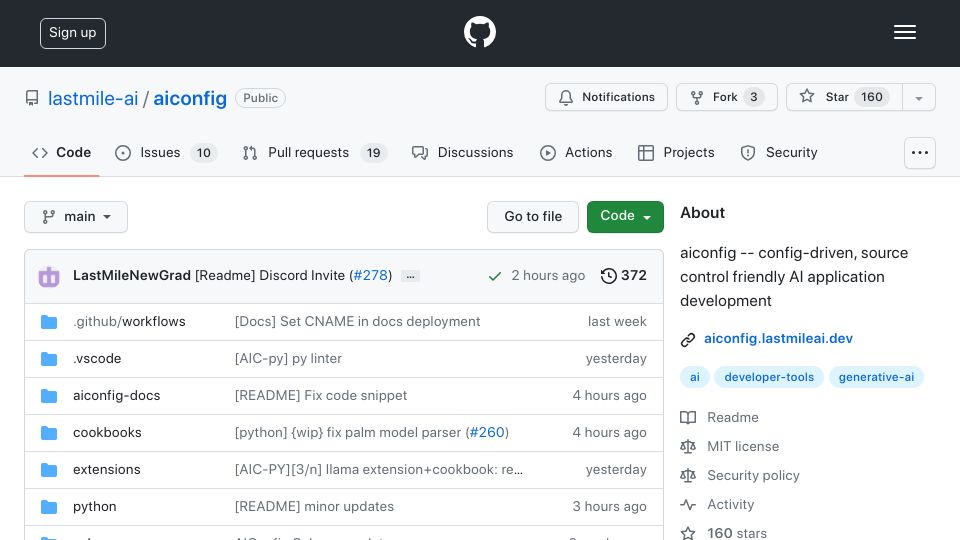Image resolution: width=960 pixels, height=540 pixels.
Task: Click the Activity pulse icon
Action: pyautogui.click(x=688, y=504)
